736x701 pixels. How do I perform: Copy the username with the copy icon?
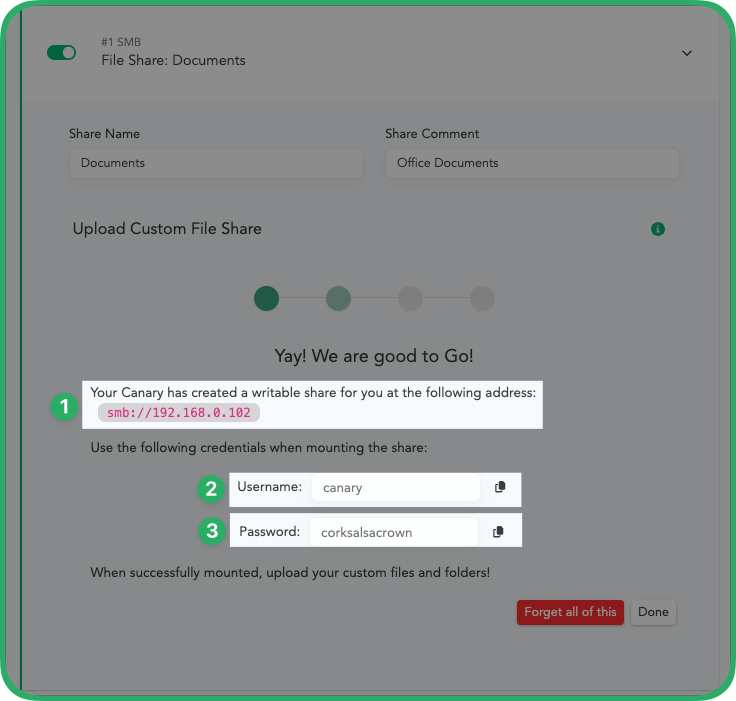[x=500, y=487]
